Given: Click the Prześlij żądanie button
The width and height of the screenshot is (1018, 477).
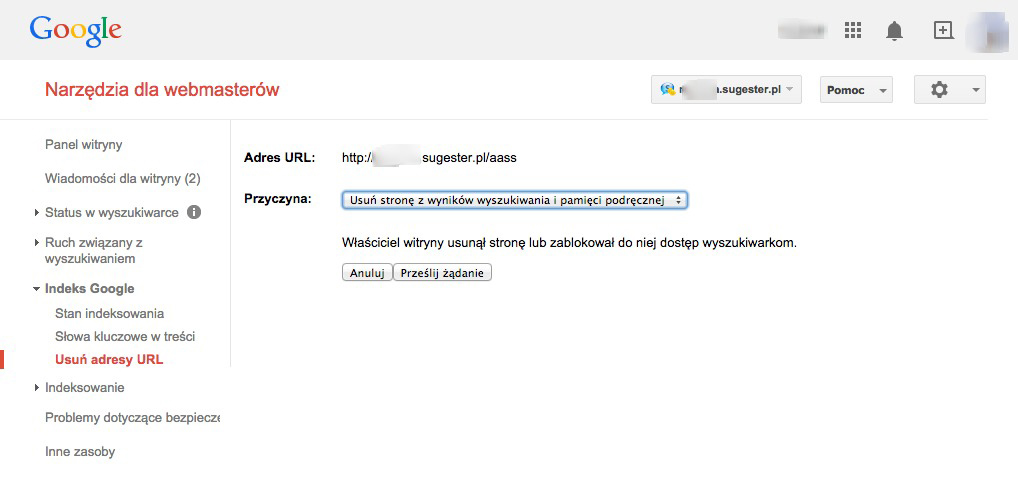Looking at the screenshot, I should (442, 273).
